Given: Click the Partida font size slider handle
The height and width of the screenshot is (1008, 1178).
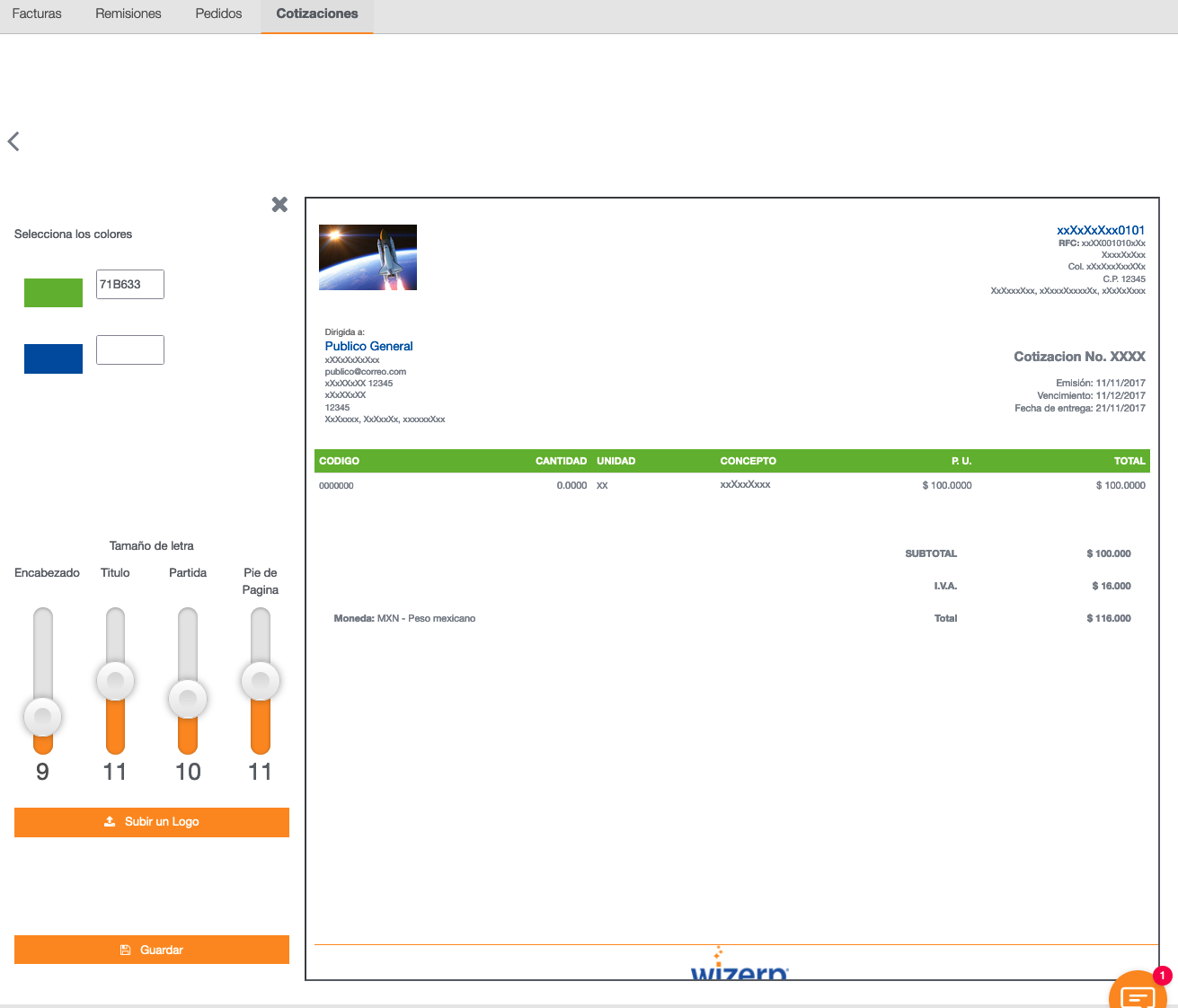Looking at the screenshot, I should pos(188,698).
